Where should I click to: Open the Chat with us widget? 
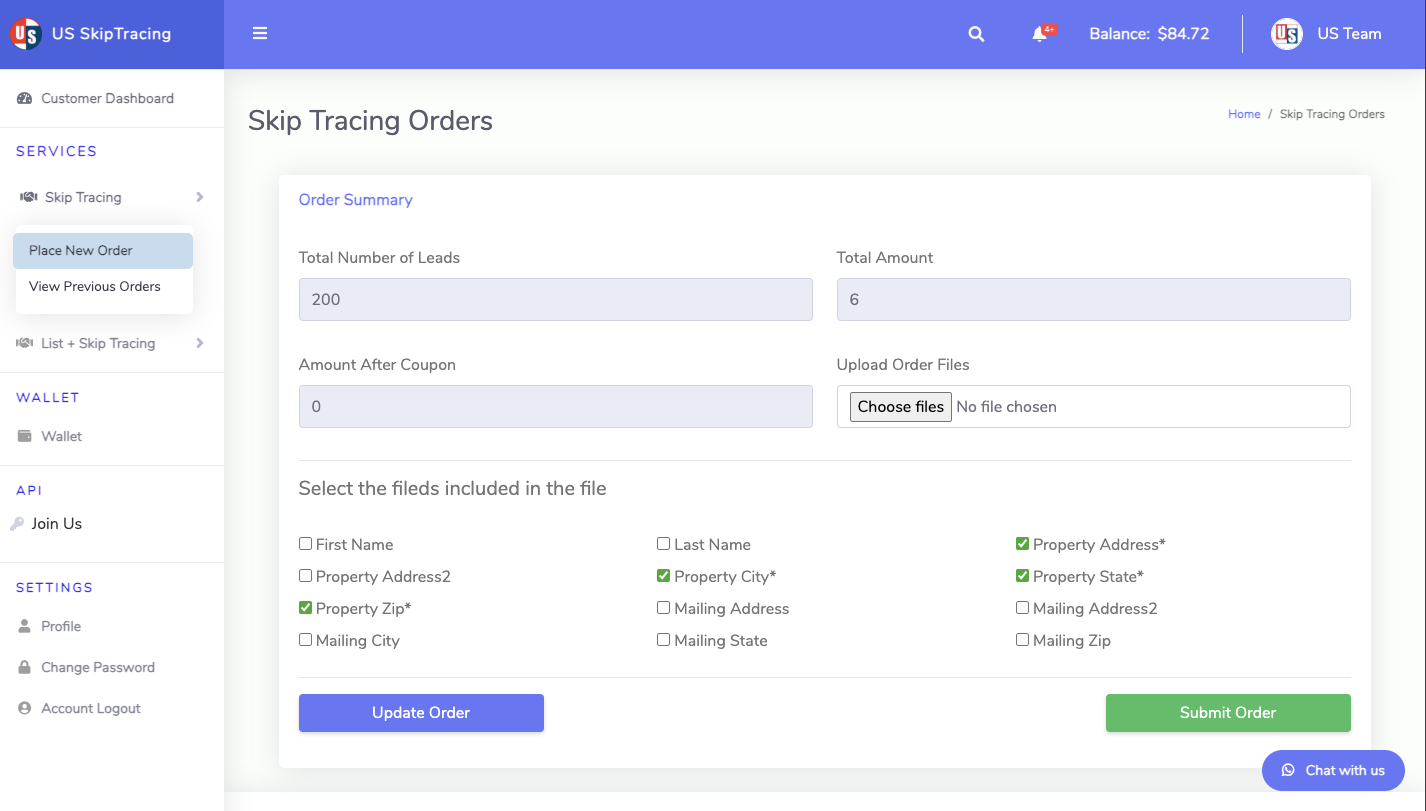1333,770
